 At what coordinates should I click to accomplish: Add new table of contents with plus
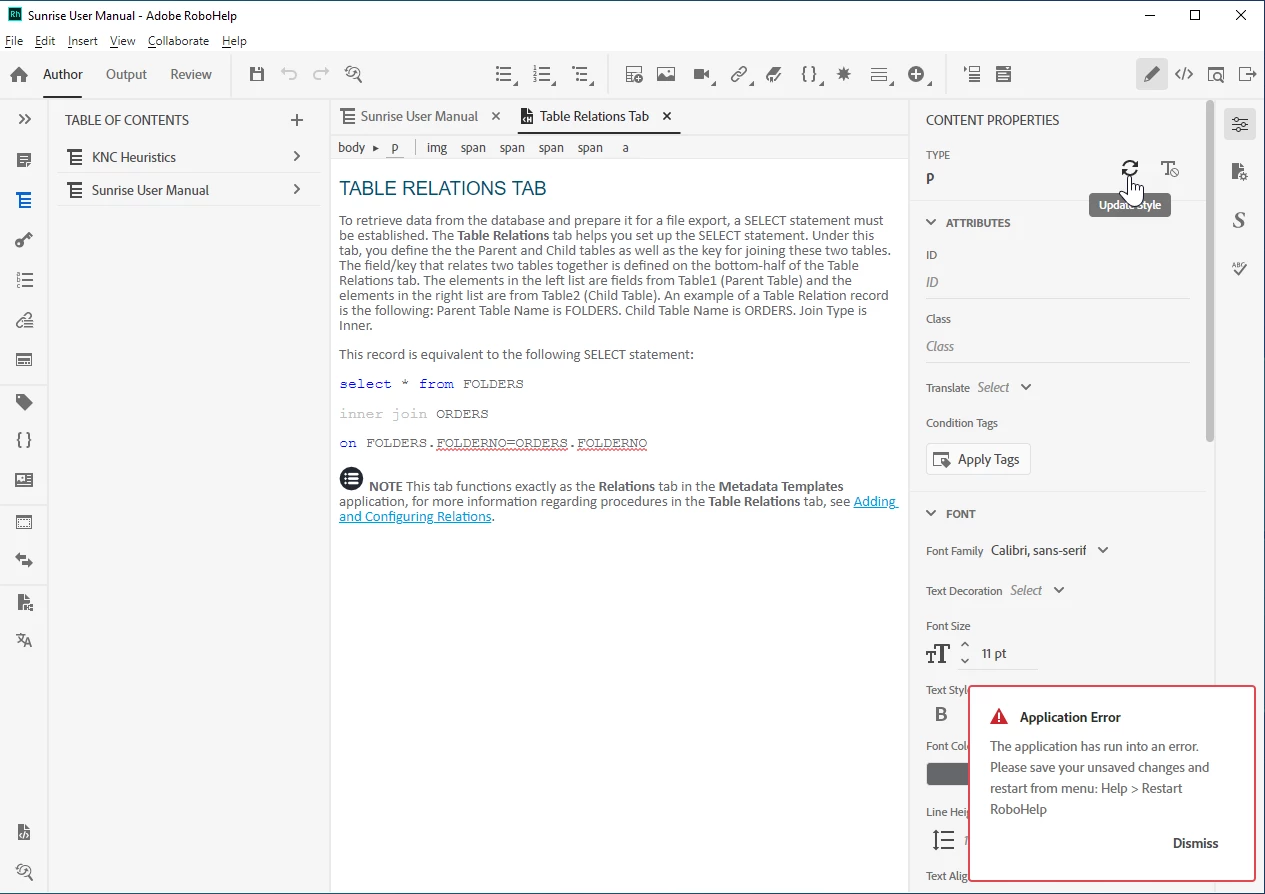(x=297, y=120)
